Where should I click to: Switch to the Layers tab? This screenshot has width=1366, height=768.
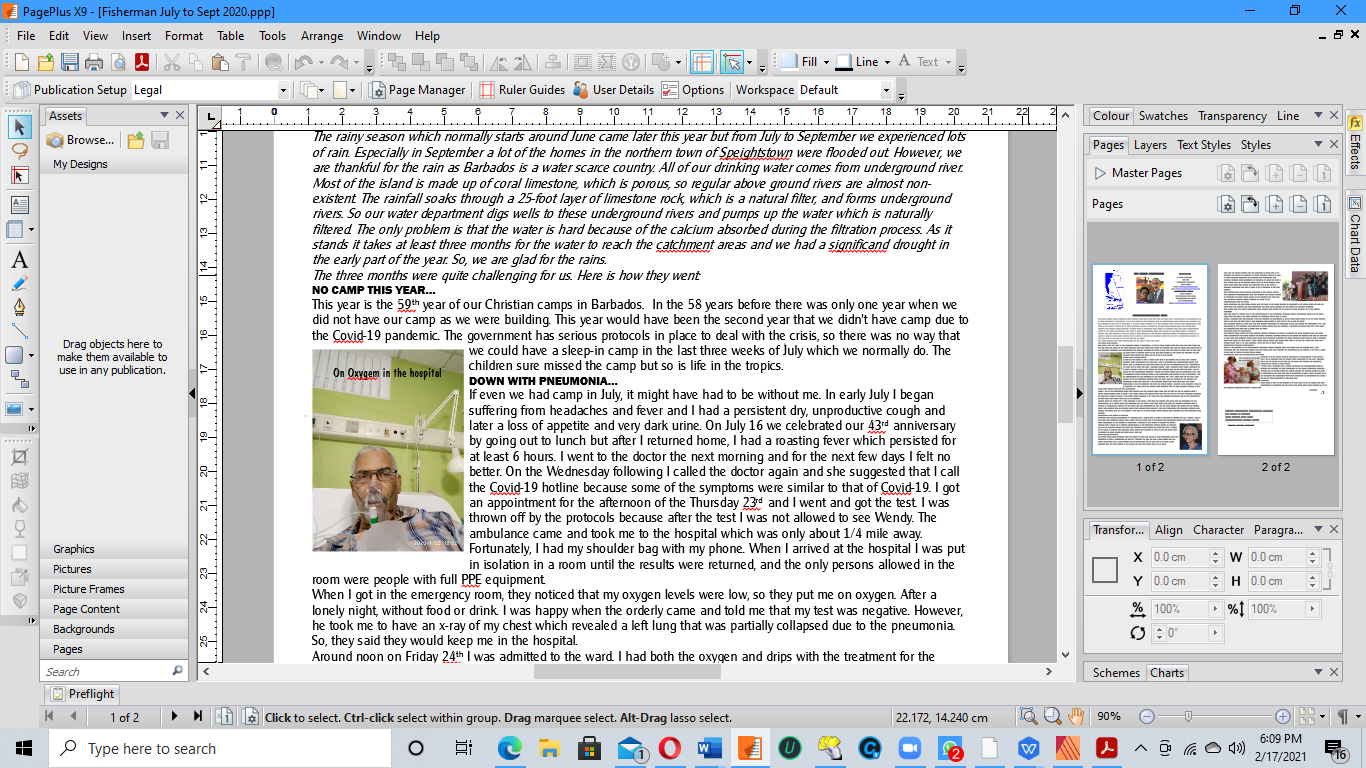coord(1150,144)
